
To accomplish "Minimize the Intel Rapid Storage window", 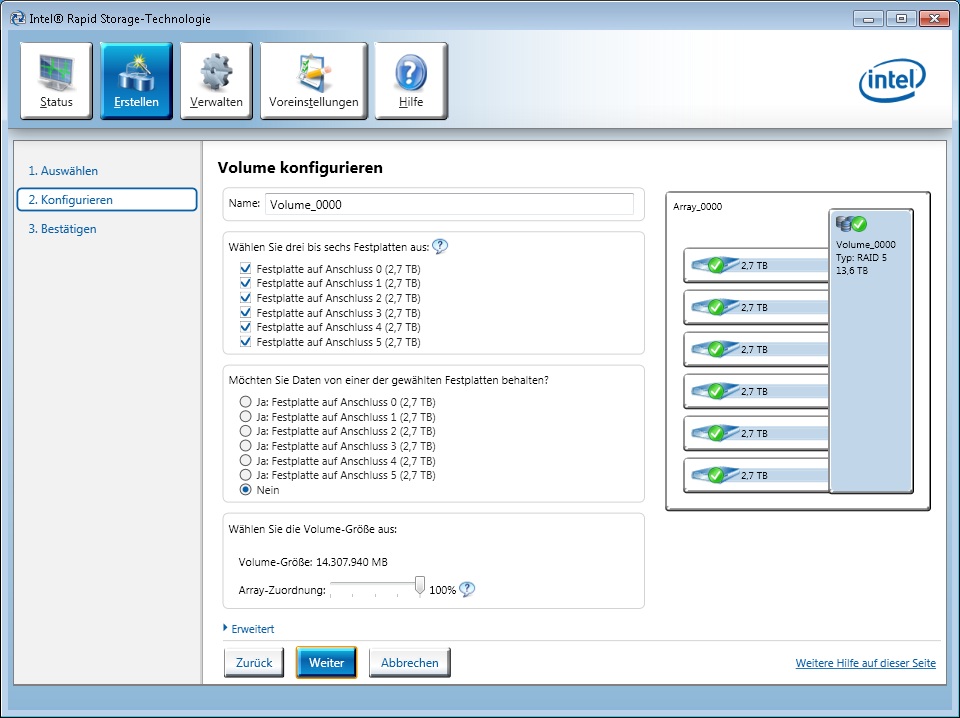I will [868, 19].
